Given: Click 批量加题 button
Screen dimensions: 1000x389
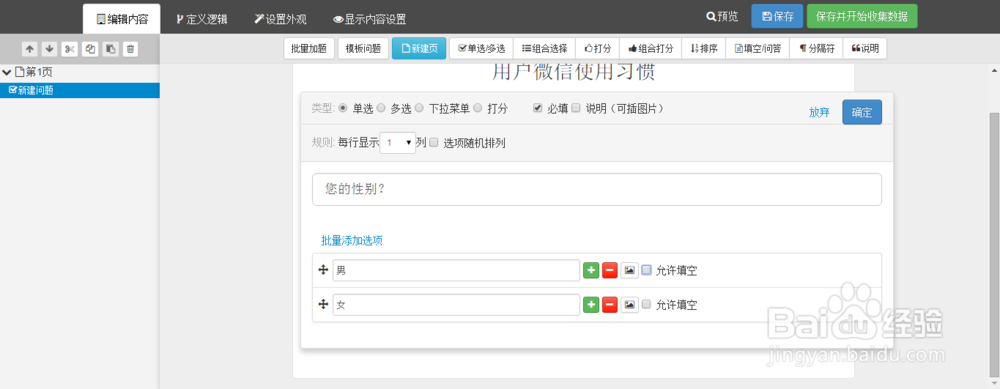Looking at the screenshot, I should pyautogui.click(x=309, y=48).
